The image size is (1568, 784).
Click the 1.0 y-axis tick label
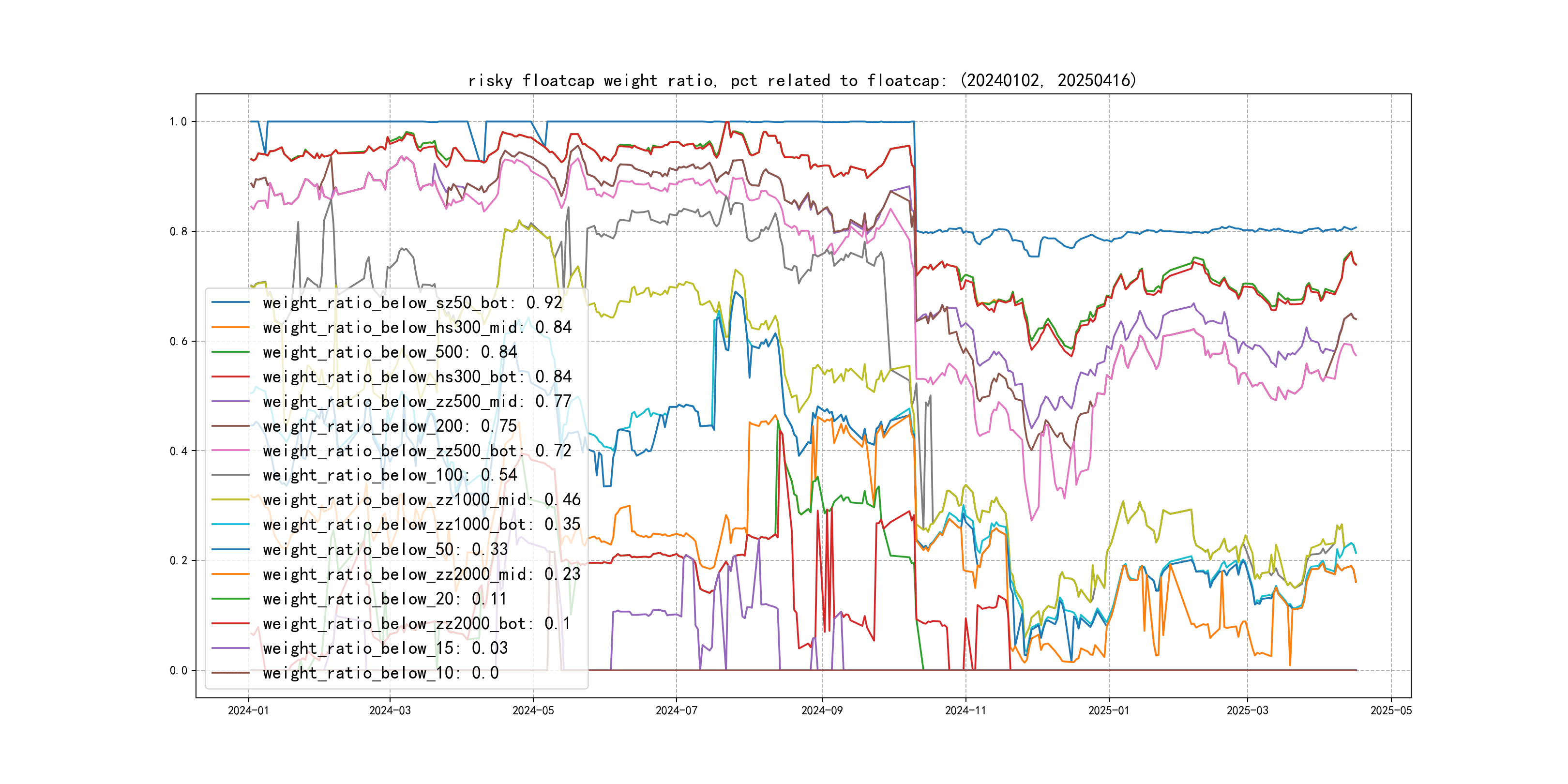click(178, 122)
